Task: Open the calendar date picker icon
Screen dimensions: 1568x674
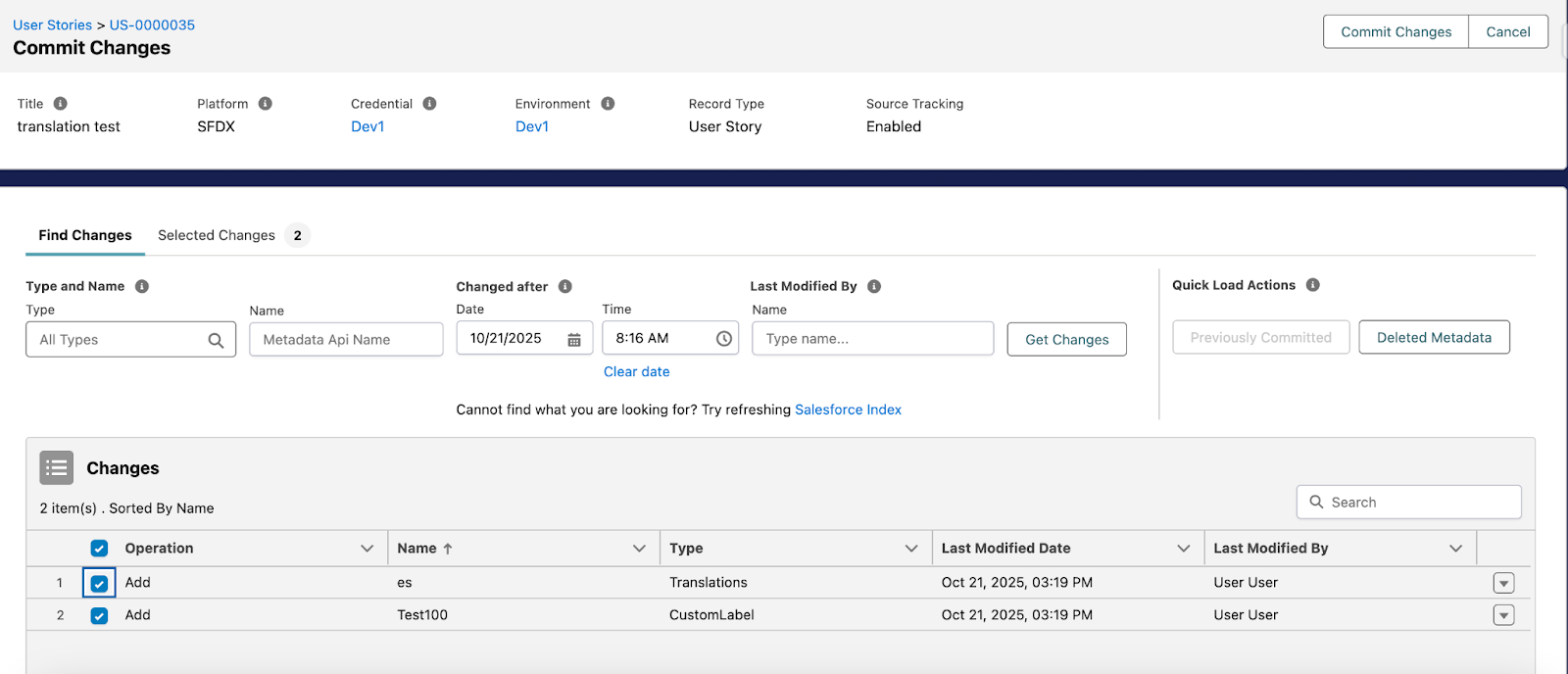Action: coord(574,339)
